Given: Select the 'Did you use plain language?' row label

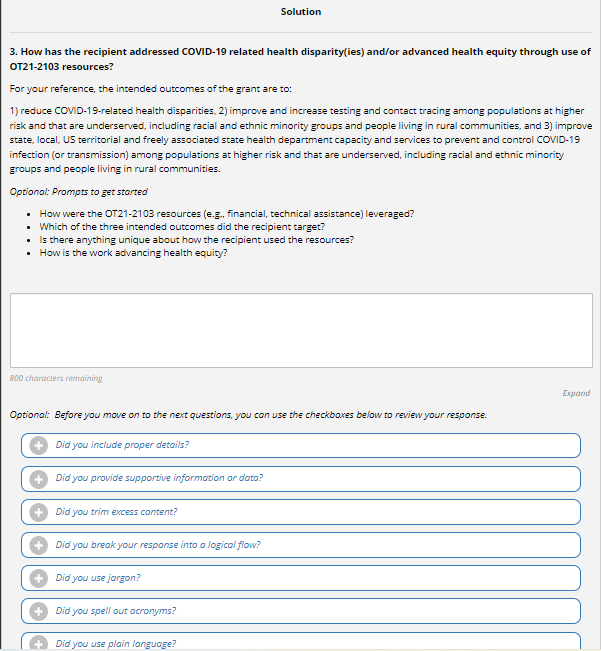Looking at the screenshot, I should click(x=116, y=644).
